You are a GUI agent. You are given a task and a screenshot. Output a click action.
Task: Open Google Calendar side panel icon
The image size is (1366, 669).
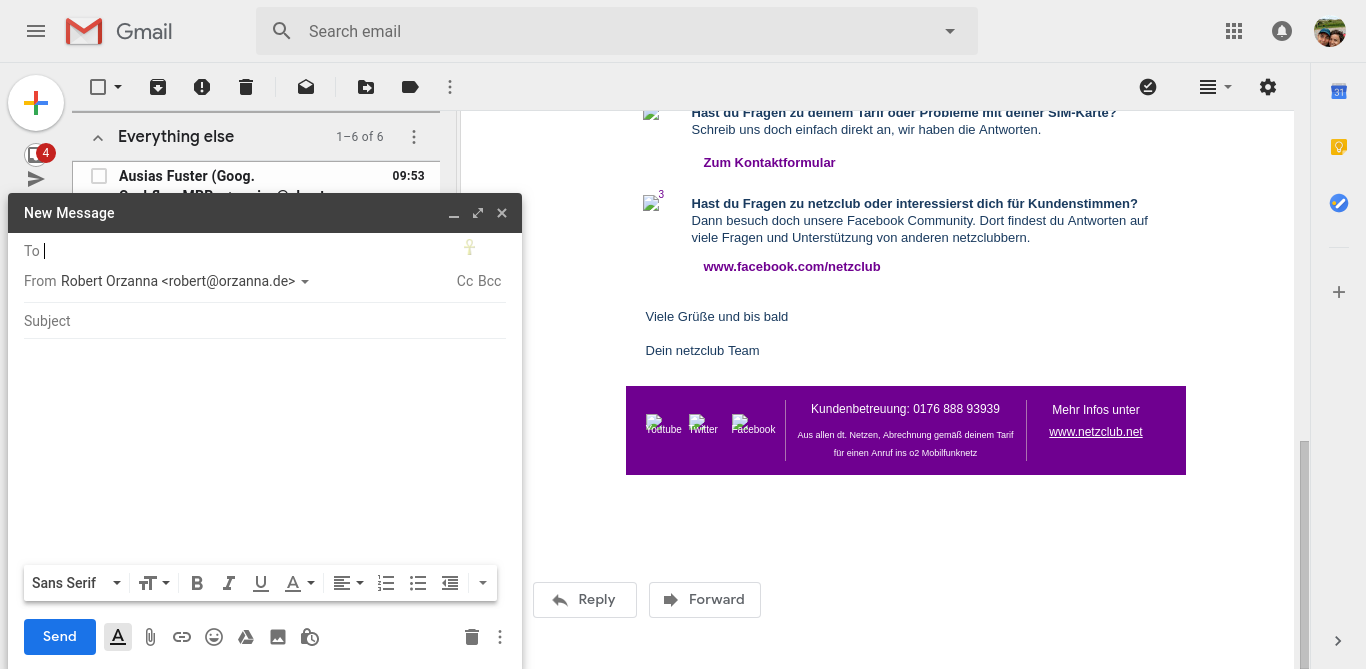pos(1339,92)
